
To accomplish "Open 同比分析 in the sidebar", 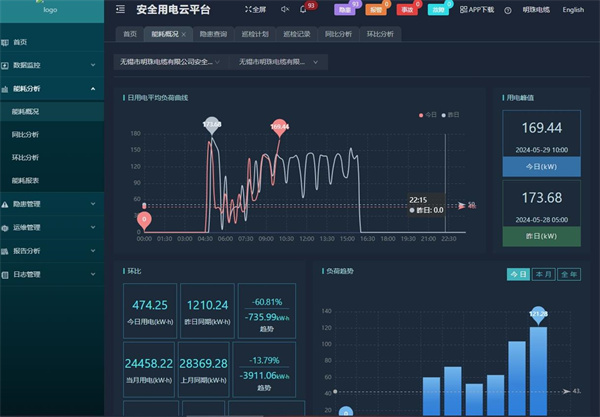I will (26, 134).
